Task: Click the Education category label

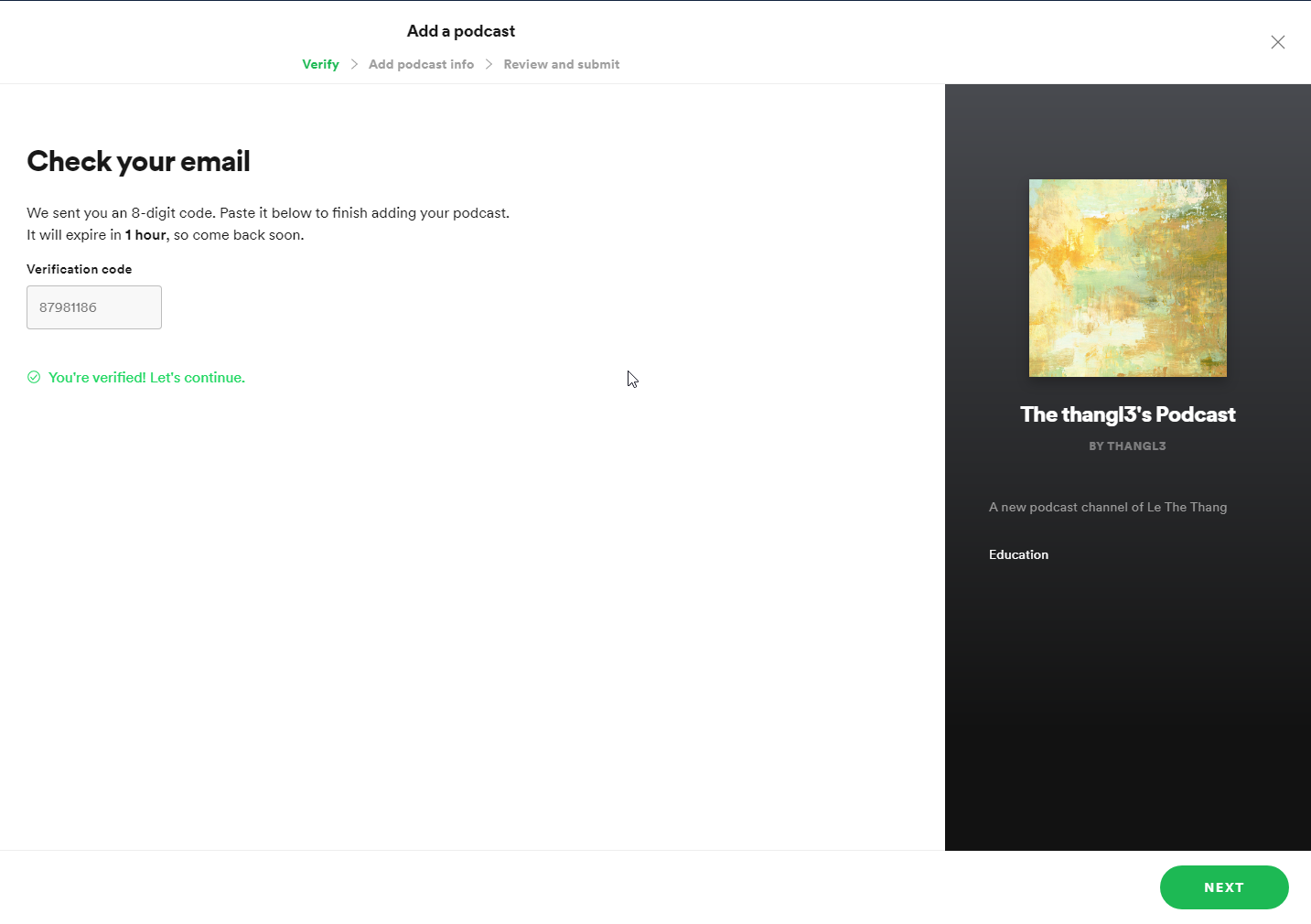Action: click(x=1018, y=554)
